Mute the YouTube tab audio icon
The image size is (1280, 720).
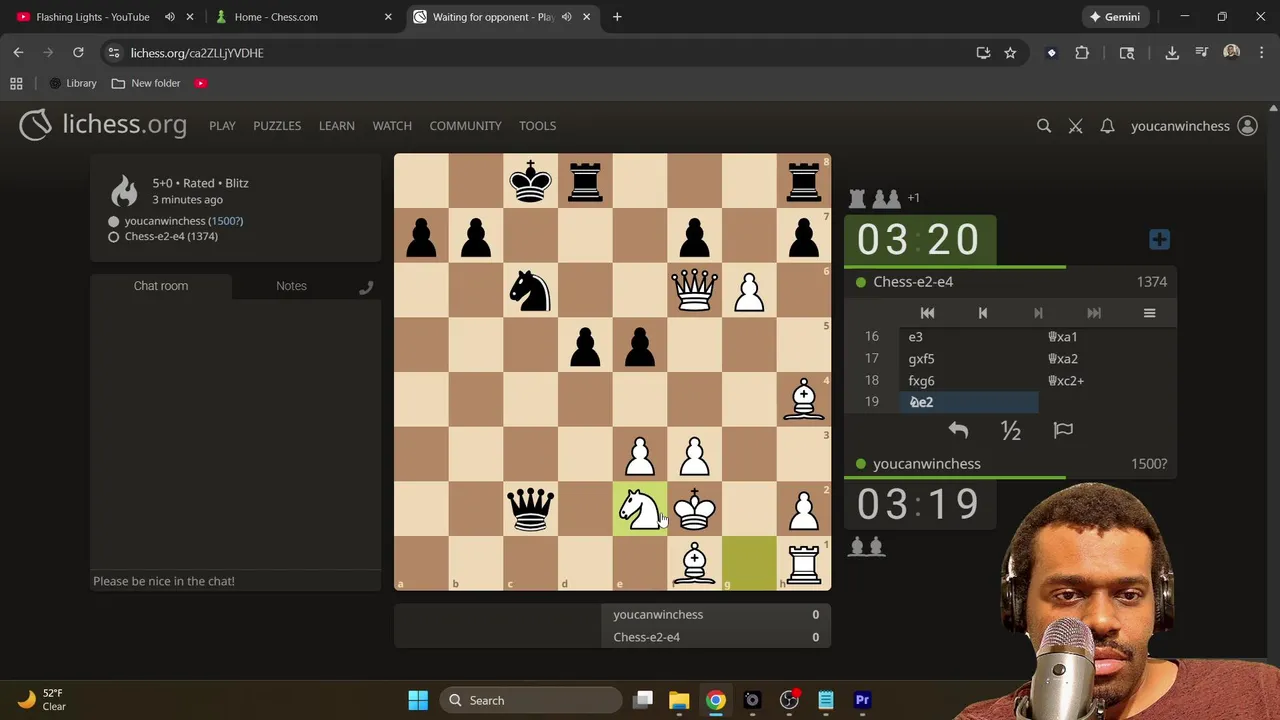coord(170,17)
